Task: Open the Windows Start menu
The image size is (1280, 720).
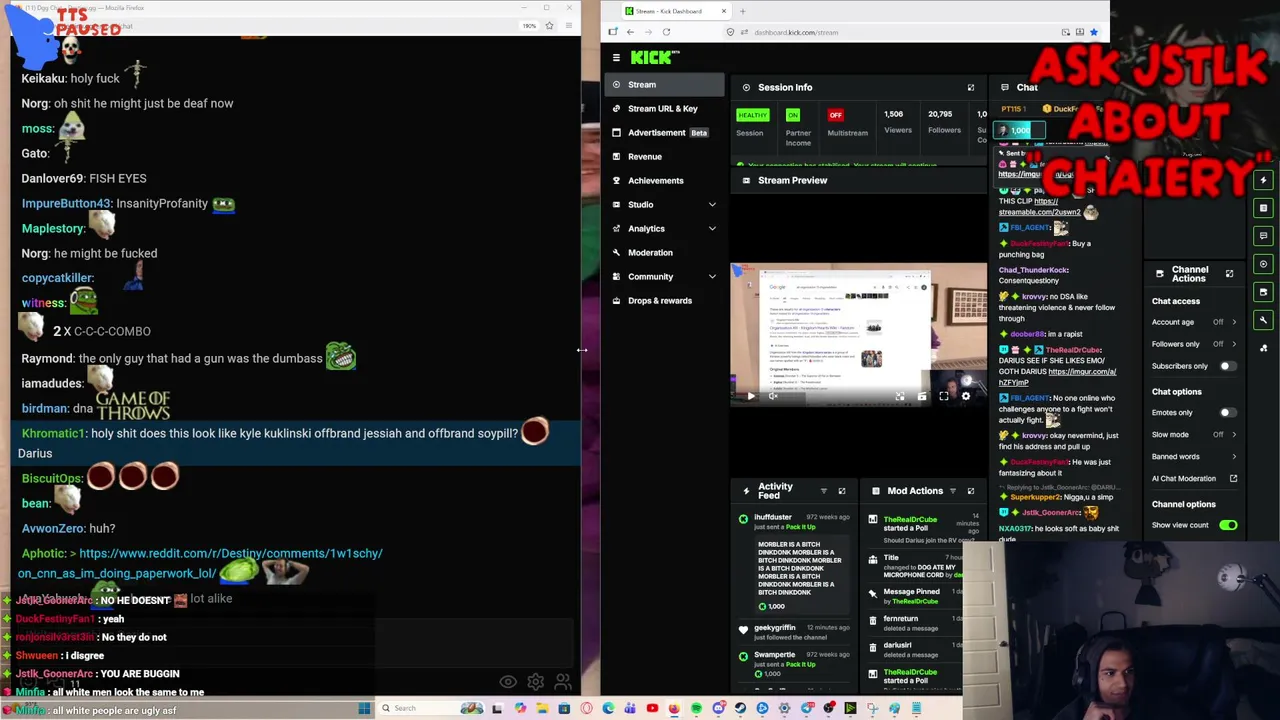Action: coord(364,708)
